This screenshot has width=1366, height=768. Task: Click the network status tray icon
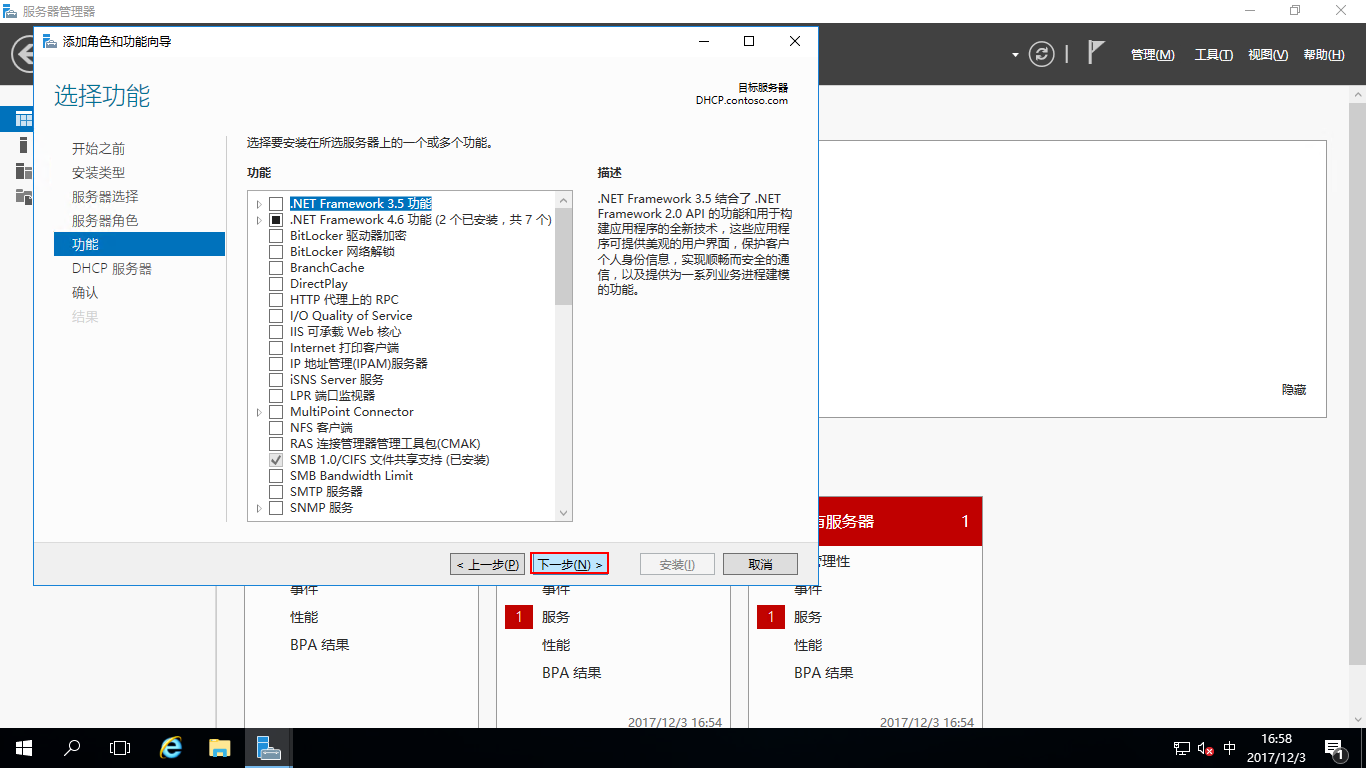click(1182, 748)
